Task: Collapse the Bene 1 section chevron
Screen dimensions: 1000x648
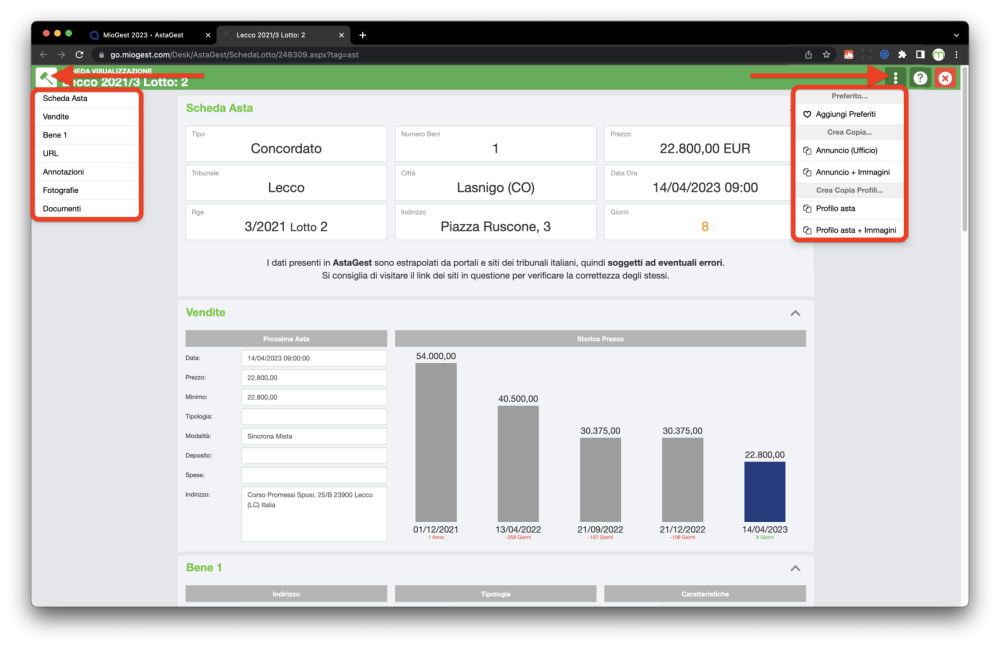Action: pyautogui.click(x=795, y=568)
